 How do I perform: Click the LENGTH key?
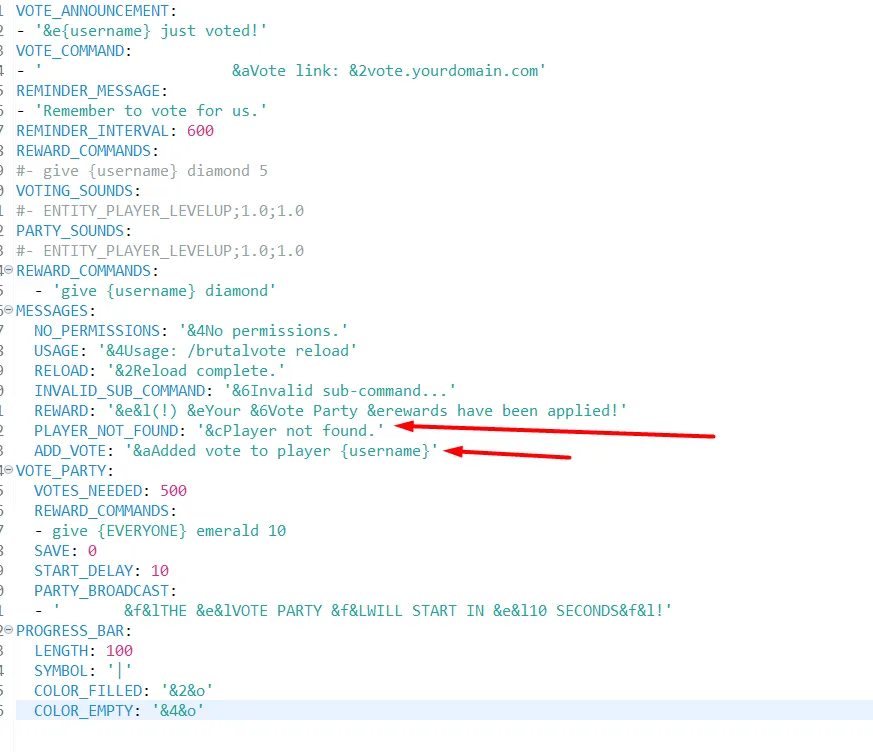61,652
